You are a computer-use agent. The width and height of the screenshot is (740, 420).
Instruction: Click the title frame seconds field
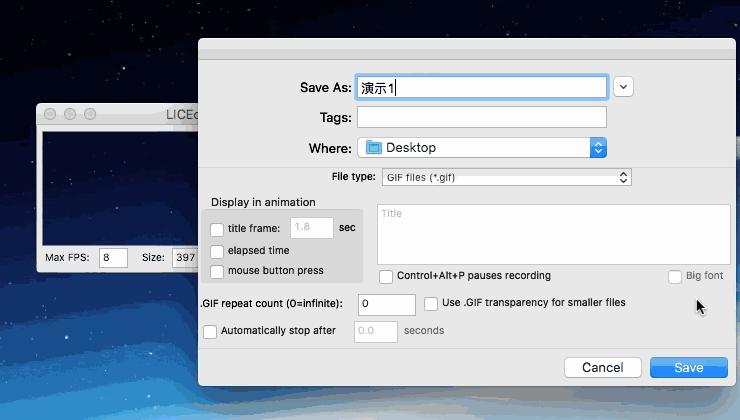[311, 229]
